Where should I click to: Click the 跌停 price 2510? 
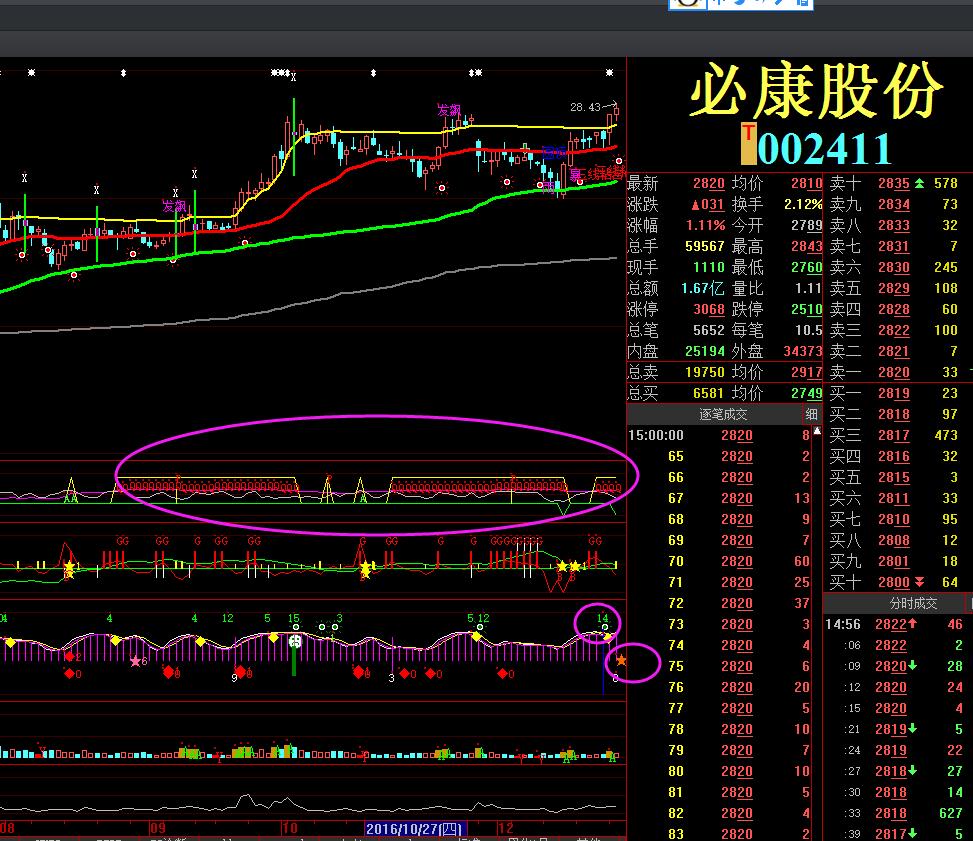[807, 309]
